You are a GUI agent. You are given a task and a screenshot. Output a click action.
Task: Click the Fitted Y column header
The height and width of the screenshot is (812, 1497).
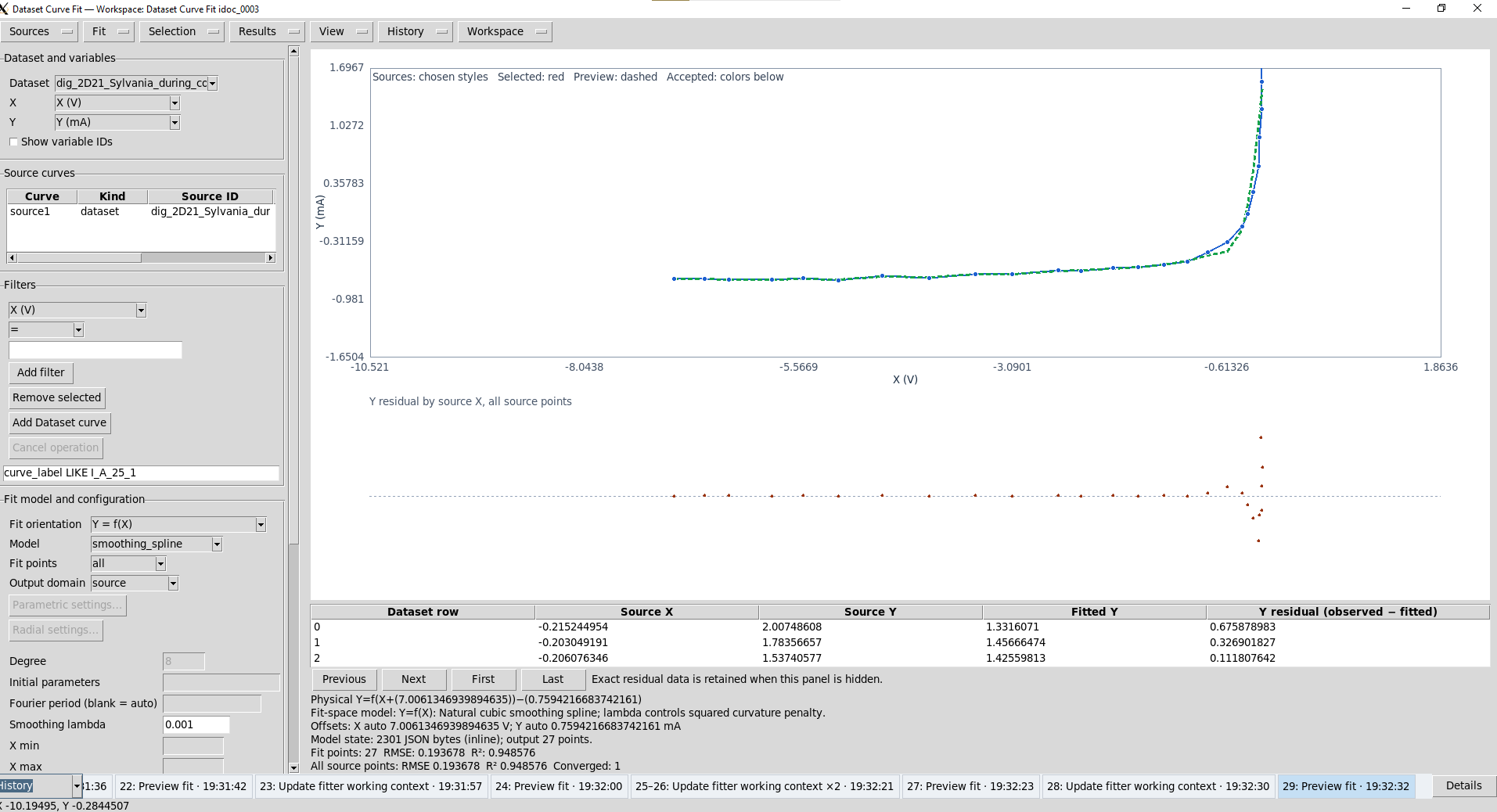coord(1094,612)
